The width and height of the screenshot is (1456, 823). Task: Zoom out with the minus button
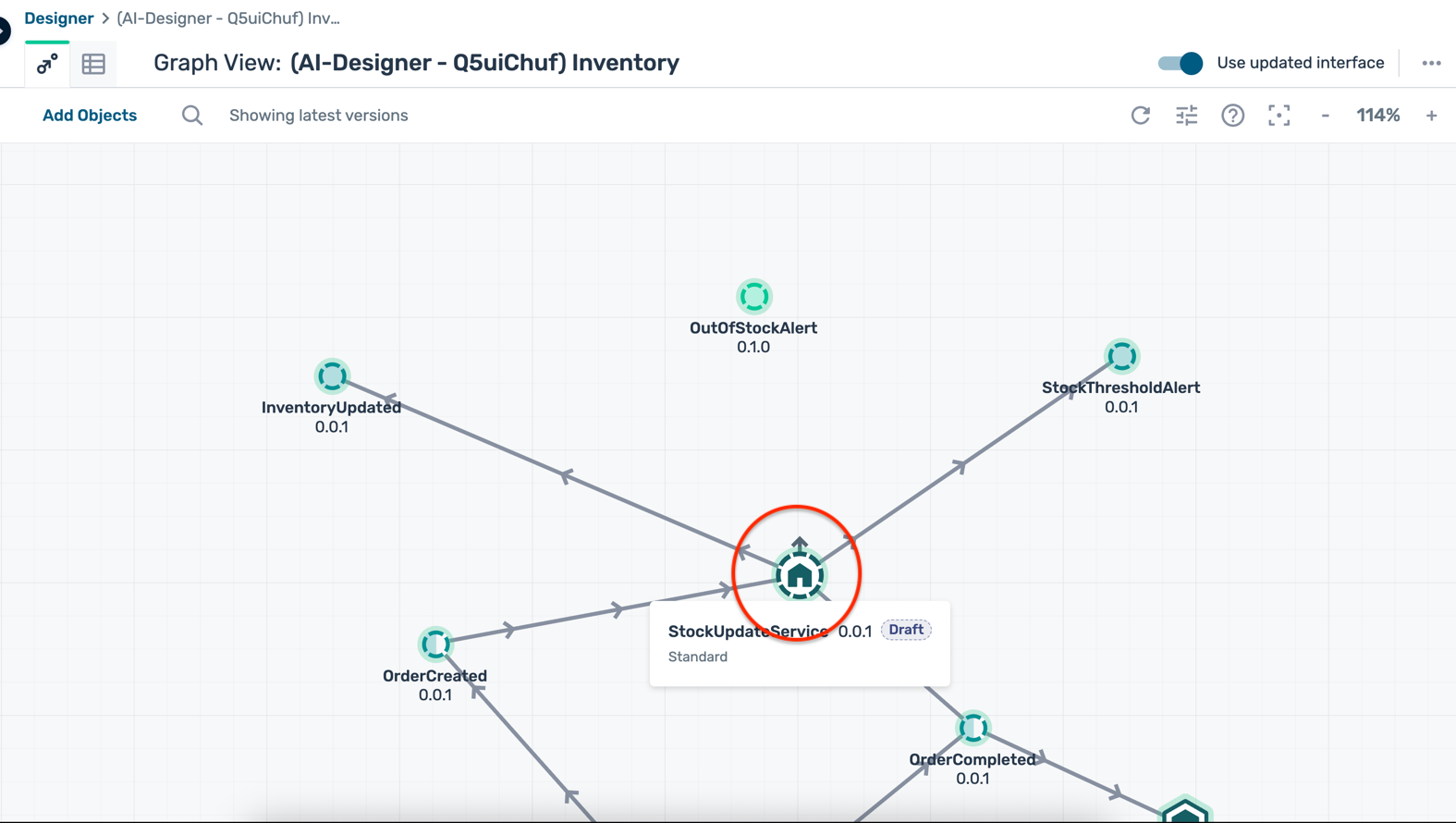[1325, 116]
